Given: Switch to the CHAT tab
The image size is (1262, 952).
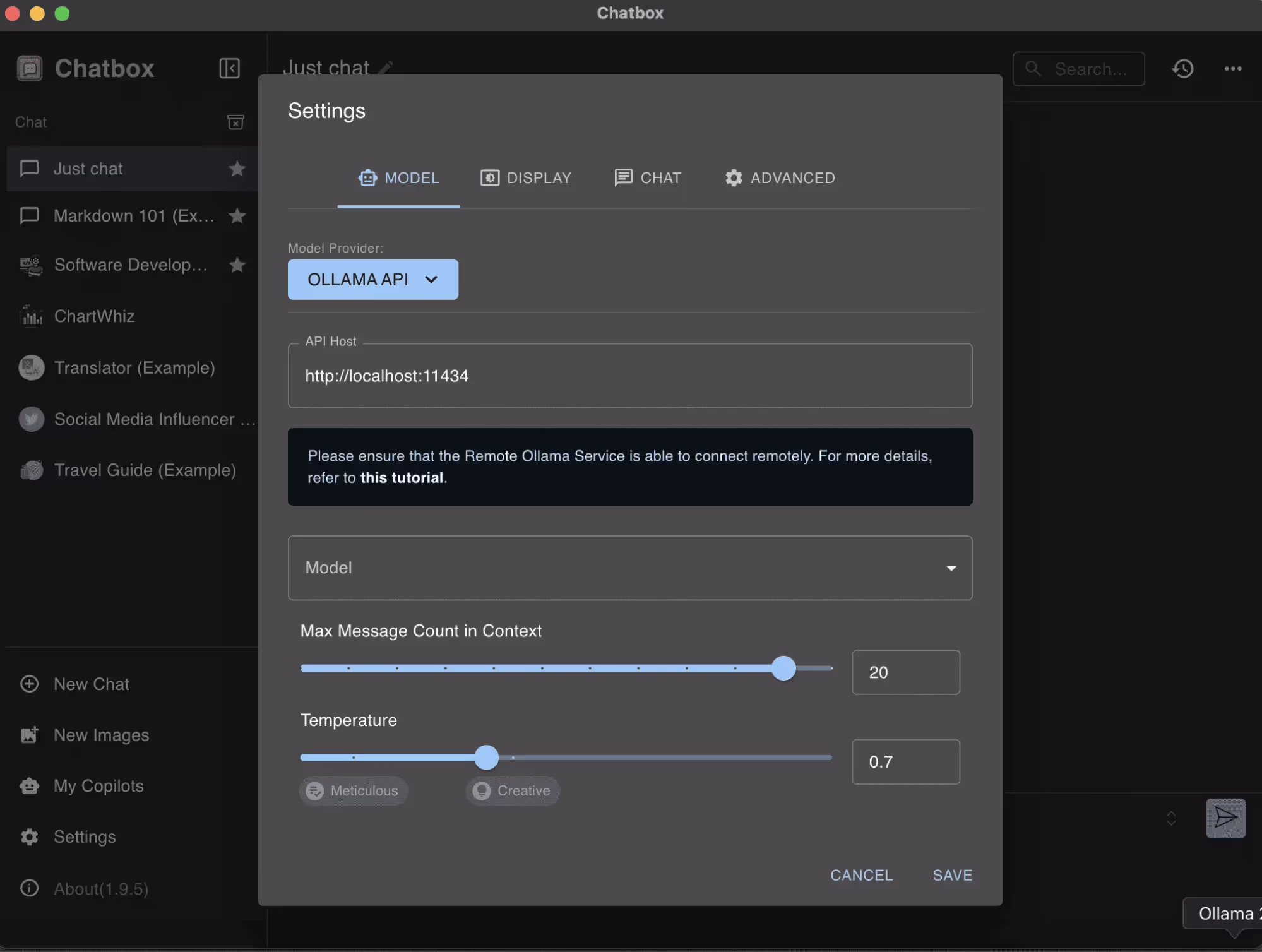Looking at the screenshot, I should [648, 178].
